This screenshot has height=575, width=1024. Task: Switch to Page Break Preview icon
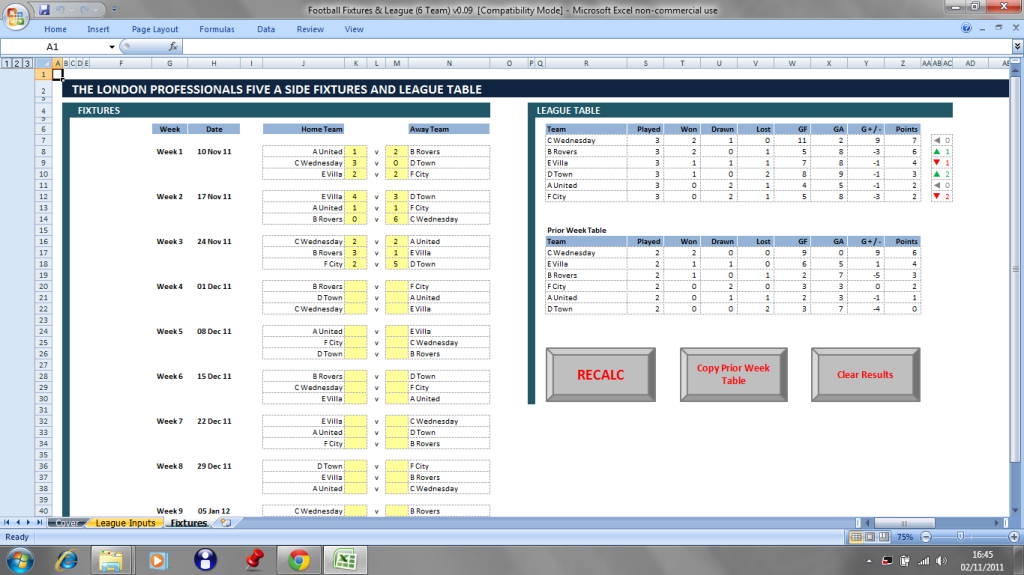pos(884,537)
